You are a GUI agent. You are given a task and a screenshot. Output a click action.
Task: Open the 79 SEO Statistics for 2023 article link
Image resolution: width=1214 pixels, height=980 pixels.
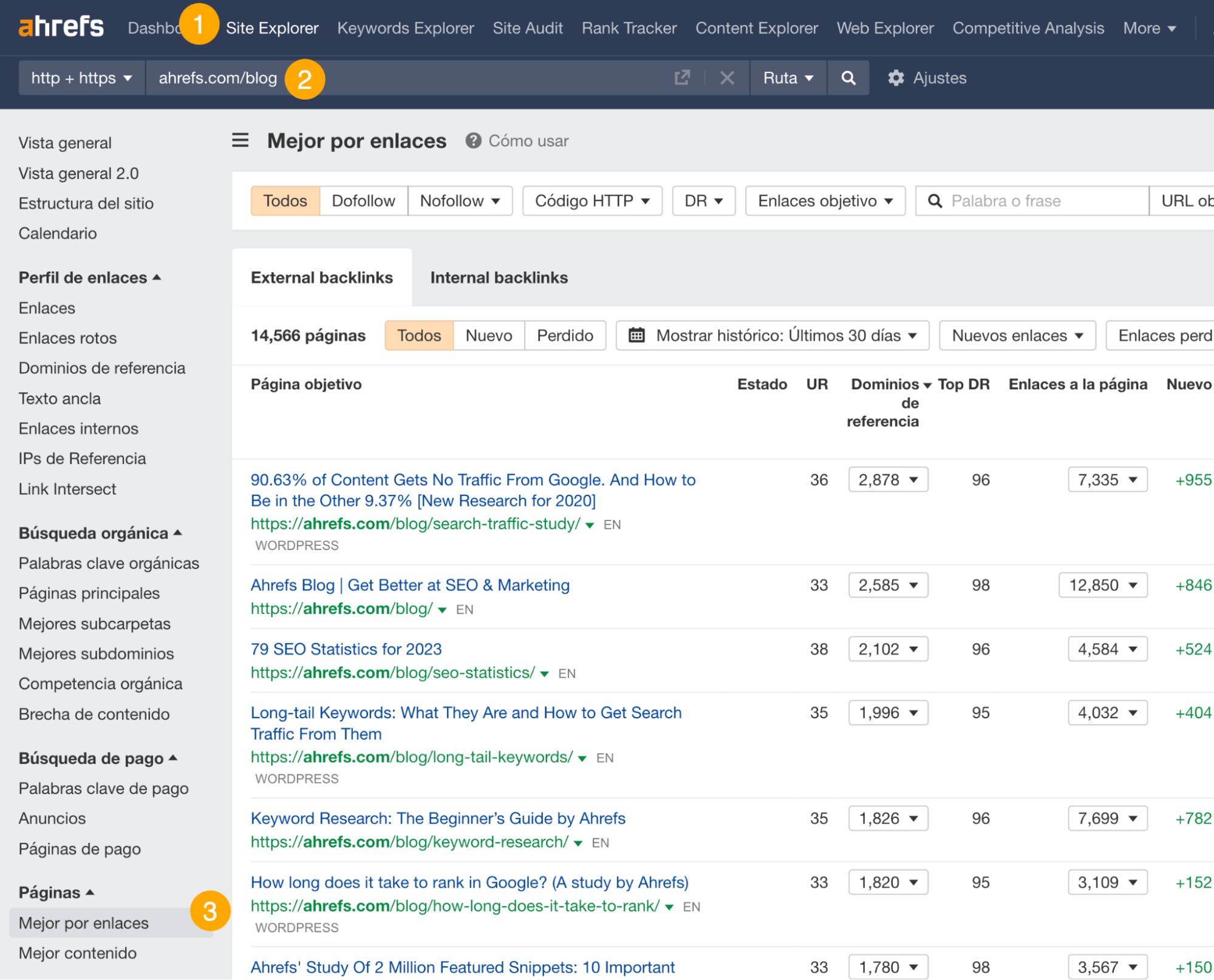click(346, 648)
